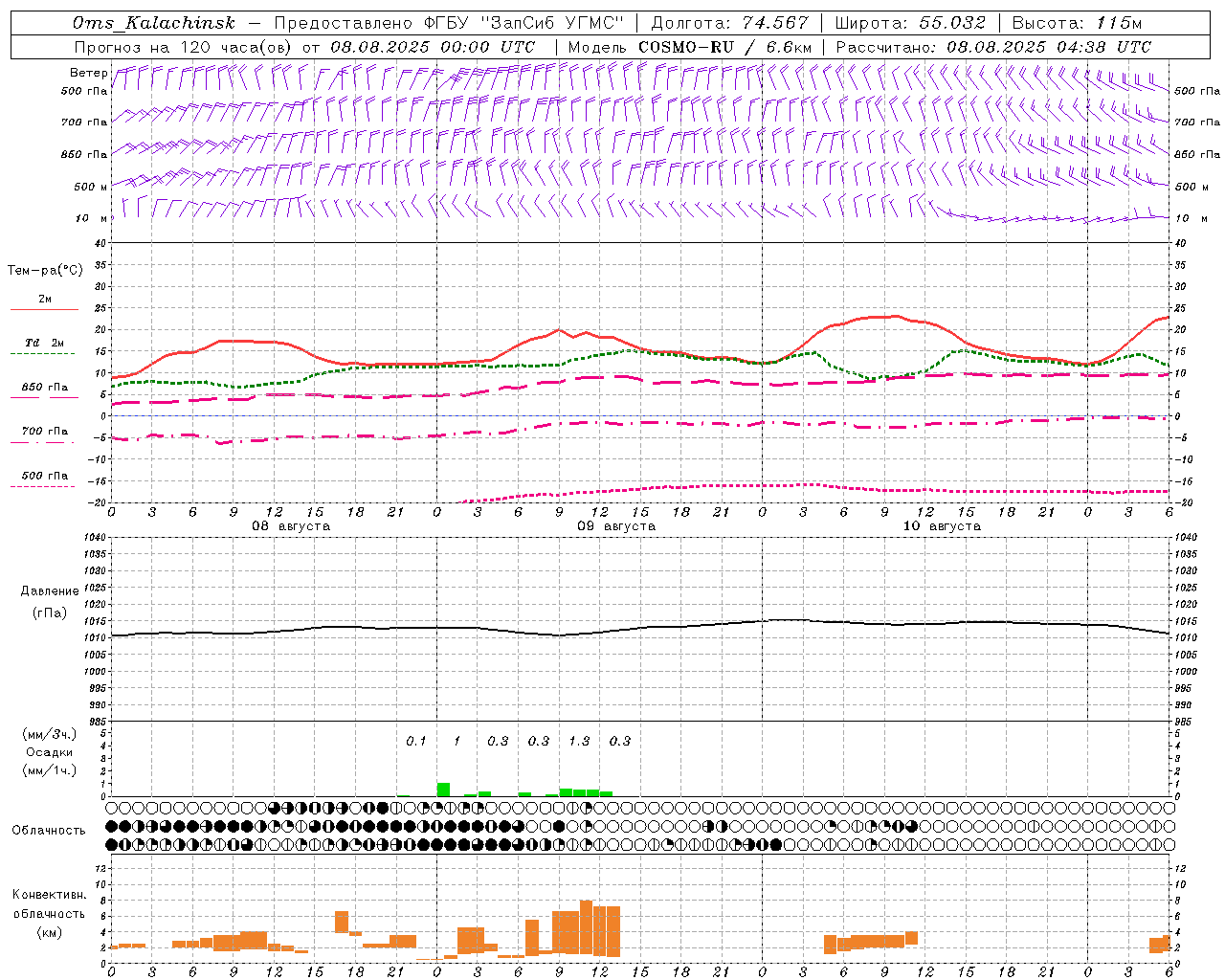Image resolution: width=1225 pixels, height=980 pixels.
Task: Click the (мм/3ч.) precipitation unit label
Action: (x=50, y=734)
